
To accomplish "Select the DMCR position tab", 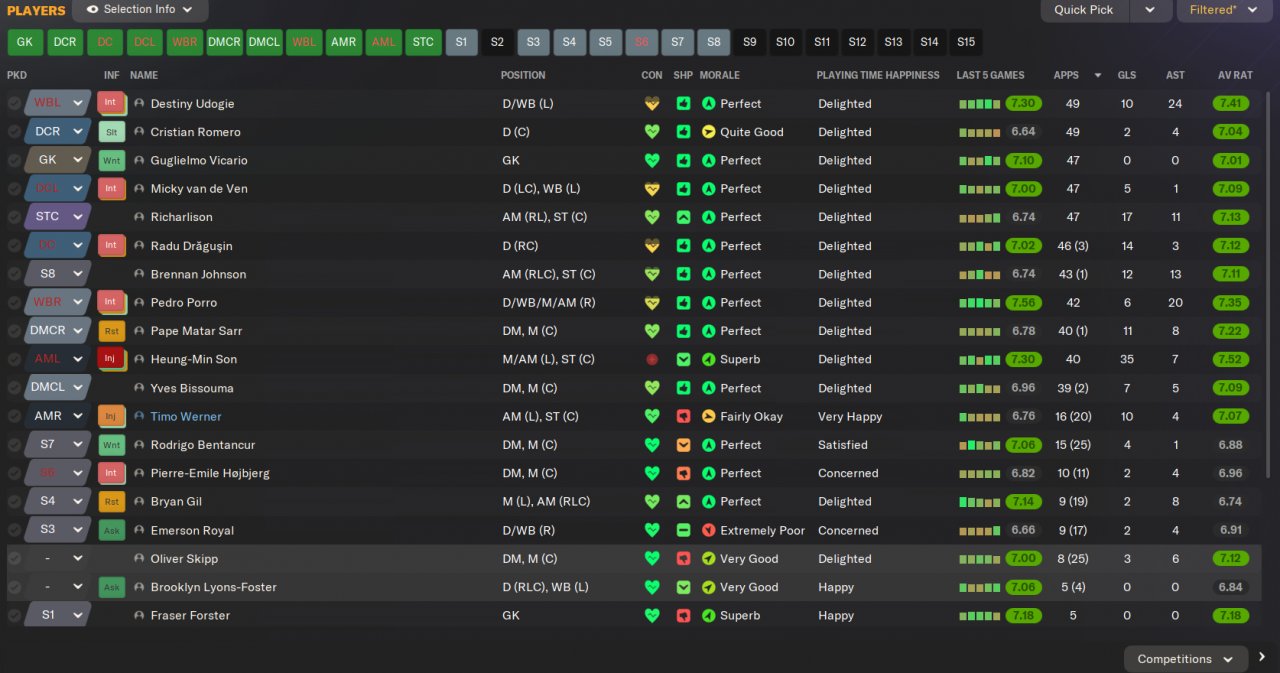I will coord(224,42).
